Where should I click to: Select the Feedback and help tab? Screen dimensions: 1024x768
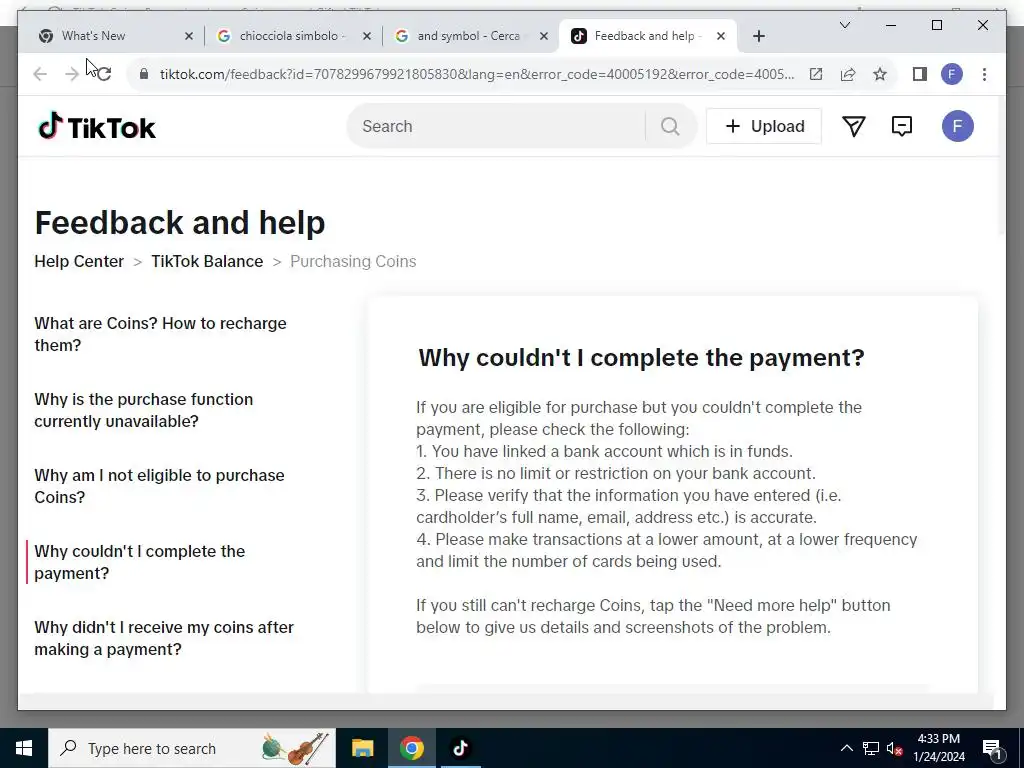[x=647, y=36]
